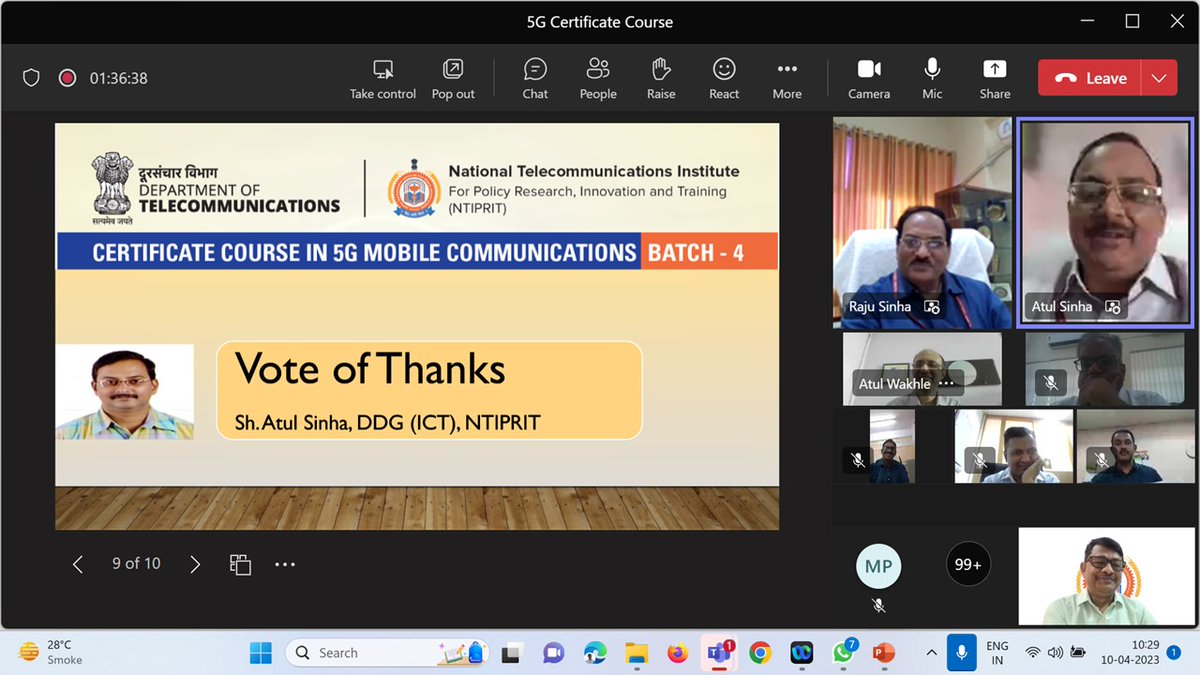Raise your hand in the meeting
The height and width of the screenshot is (675, 1200).
[661, 78]
